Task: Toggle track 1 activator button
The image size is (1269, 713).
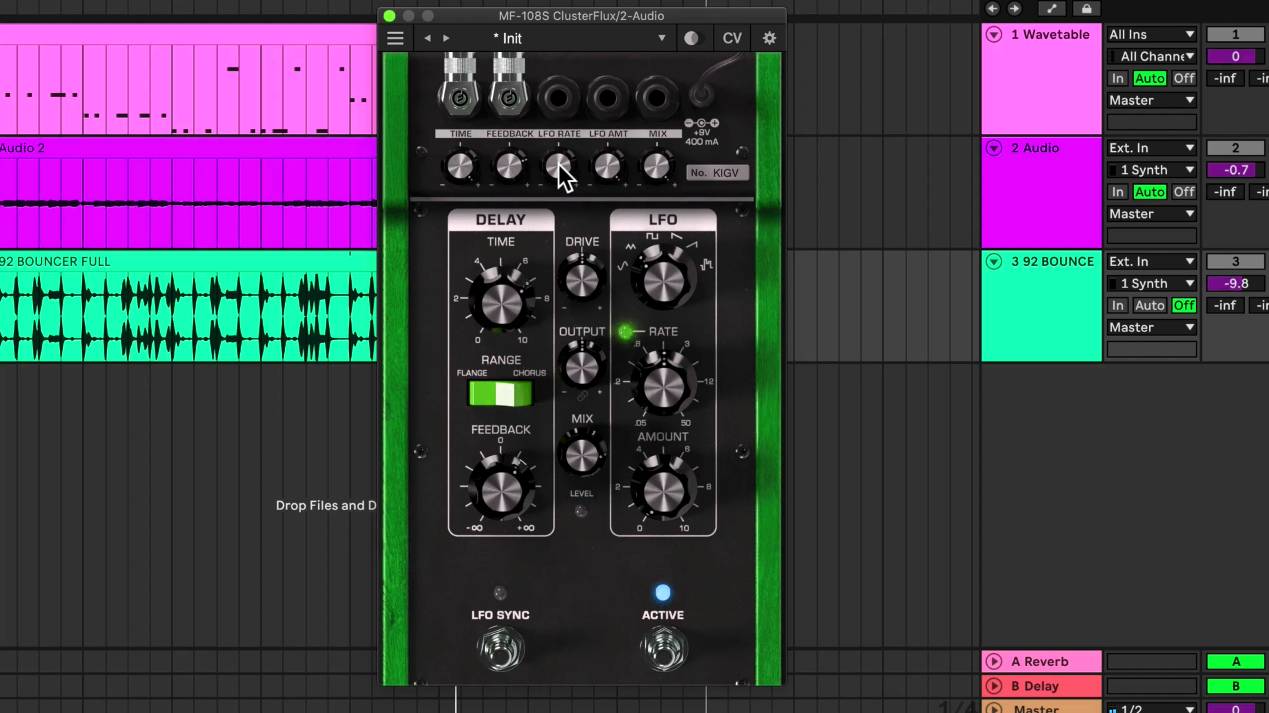Action: point(1235,34)
